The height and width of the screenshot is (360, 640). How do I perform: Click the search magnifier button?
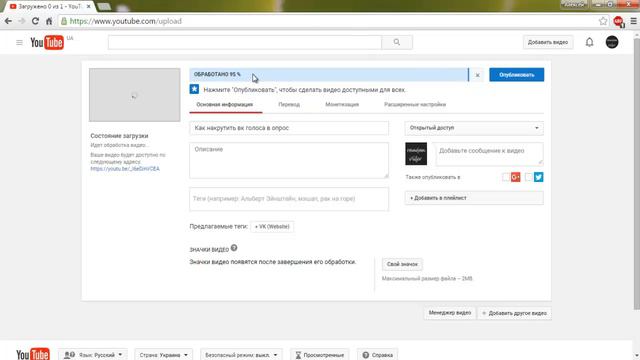(x=397, y=42)
